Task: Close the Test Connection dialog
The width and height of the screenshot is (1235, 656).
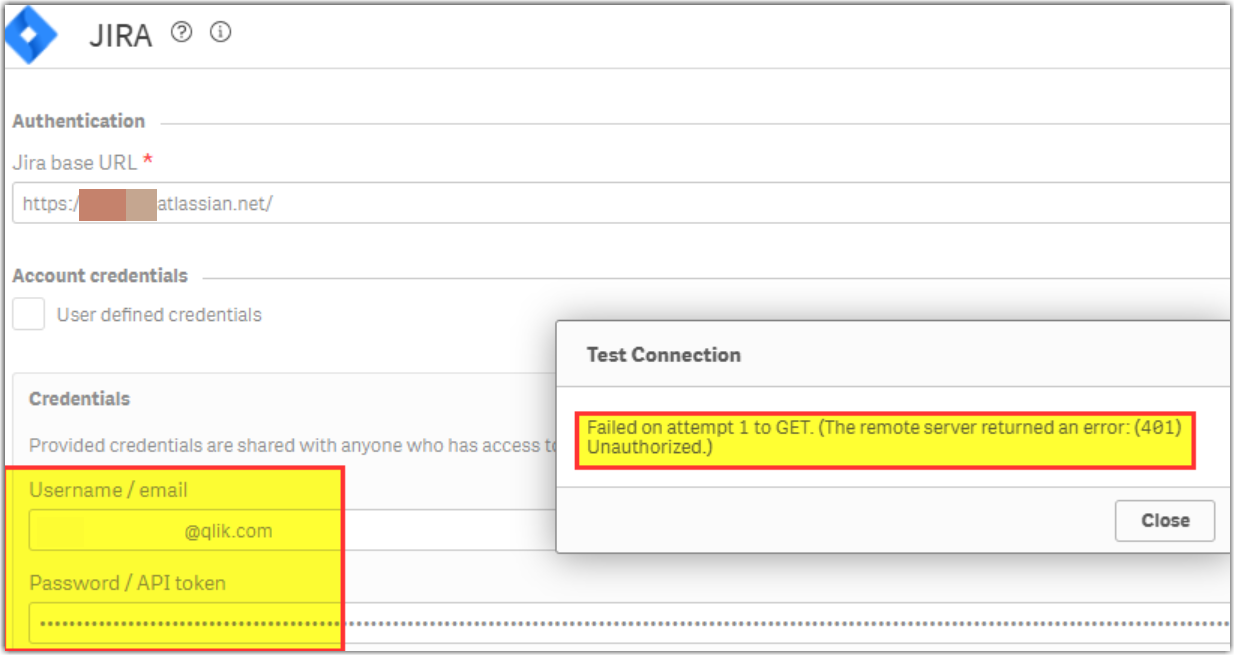Action: 1164,520
